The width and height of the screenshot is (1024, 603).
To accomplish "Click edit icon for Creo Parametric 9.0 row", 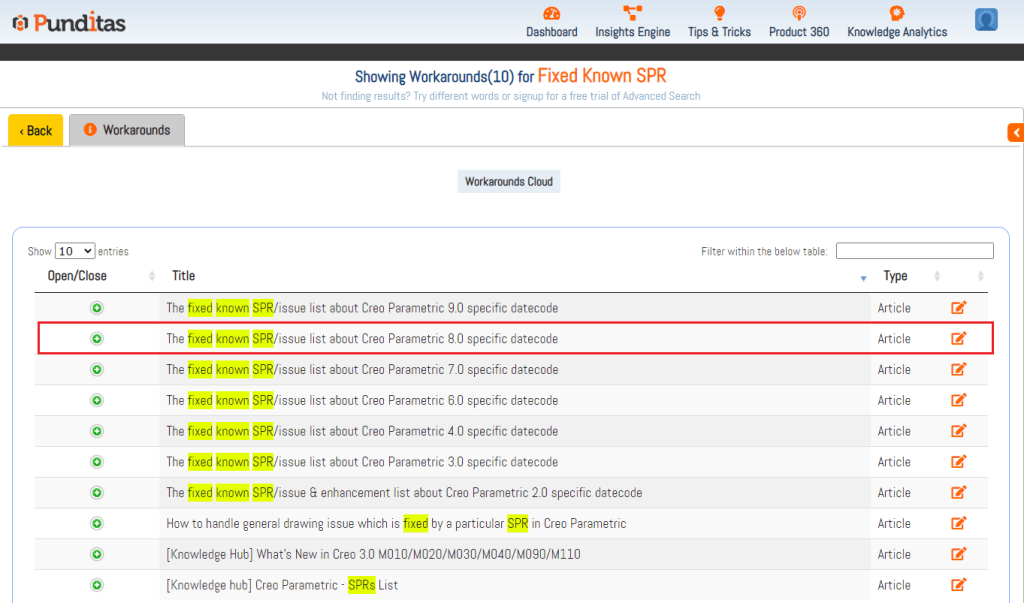I will [x=958, y=308].
